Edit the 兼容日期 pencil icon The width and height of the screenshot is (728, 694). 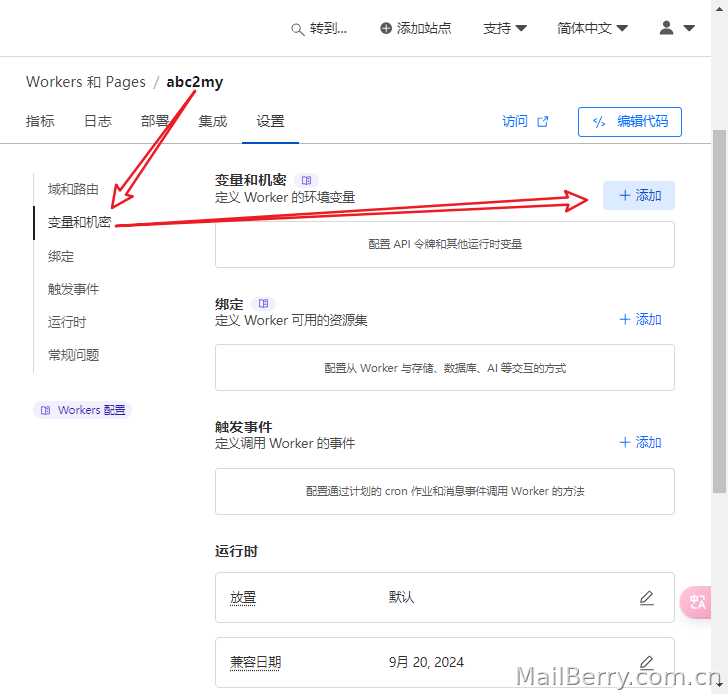point(647,662)
